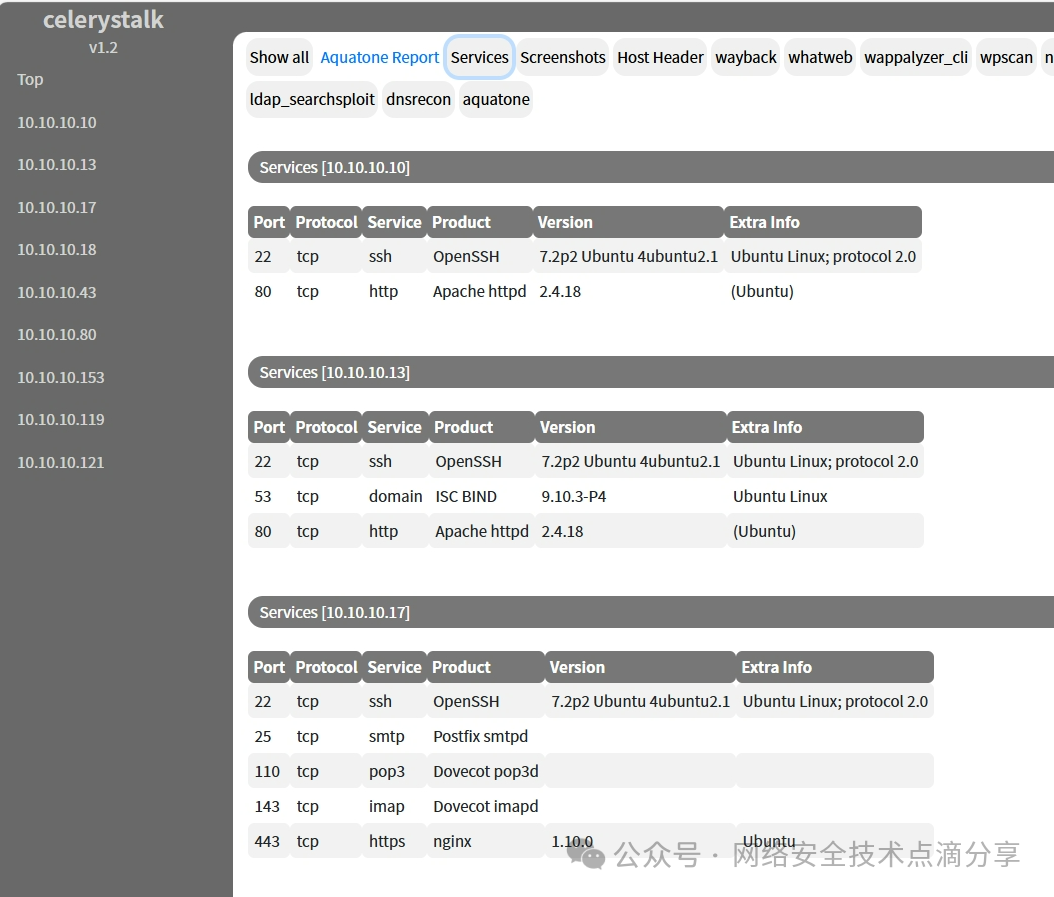The image size is (1054, 897).
Task: Click Version column header in 10.10.10.13 table
Action: pyautogui.click(x=631, y=428)
